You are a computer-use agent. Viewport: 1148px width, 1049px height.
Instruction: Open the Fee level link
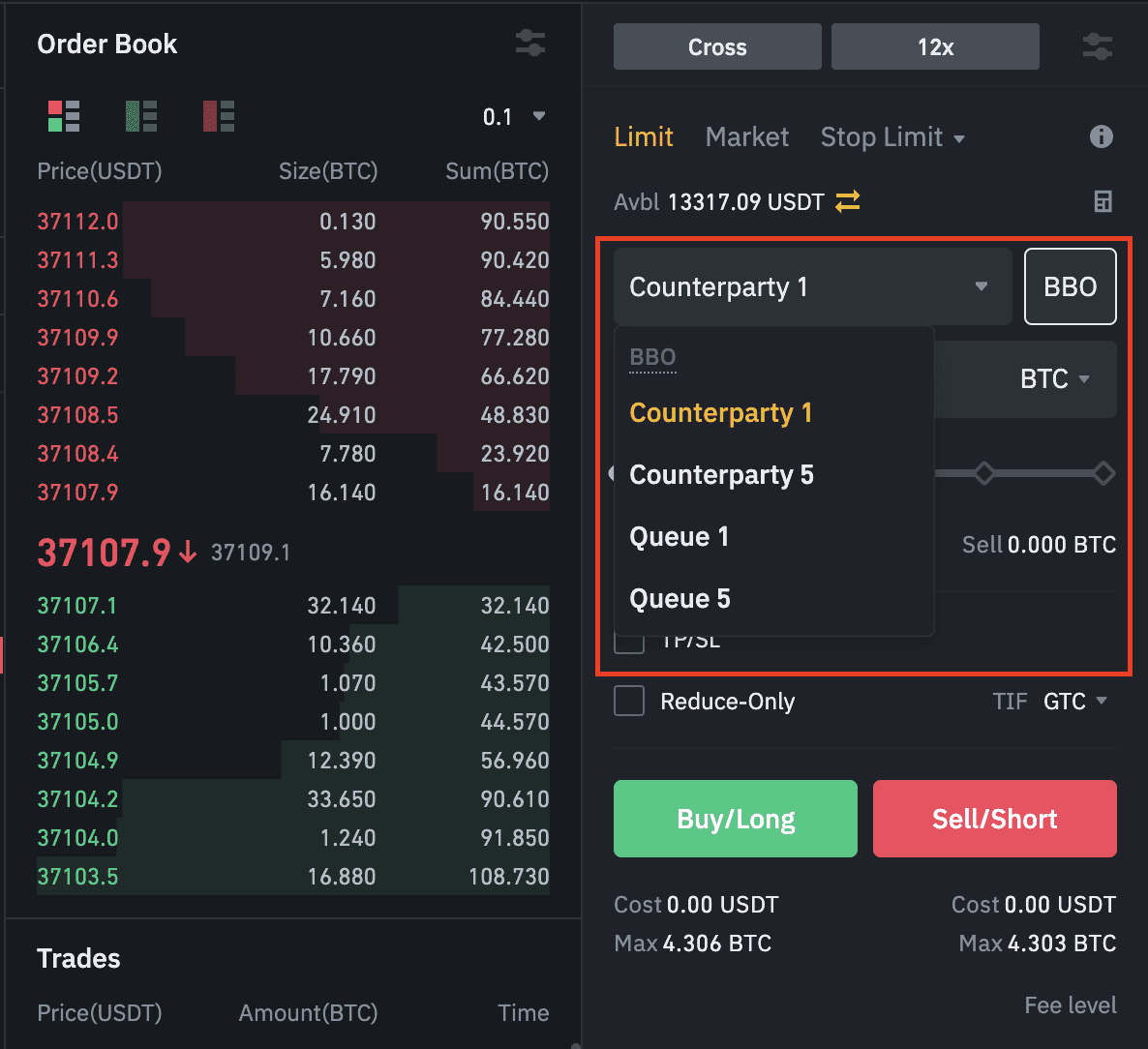pos(1070,1005)
